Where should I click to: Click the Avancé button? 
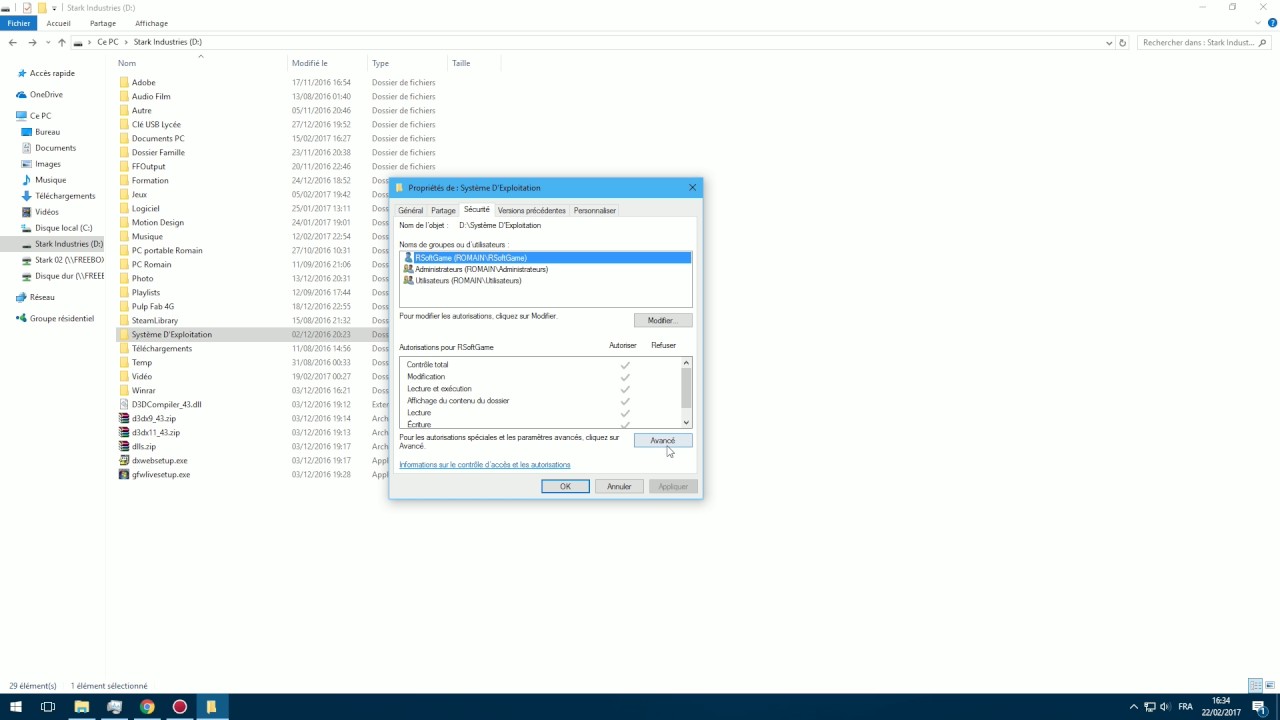[662, 441]
